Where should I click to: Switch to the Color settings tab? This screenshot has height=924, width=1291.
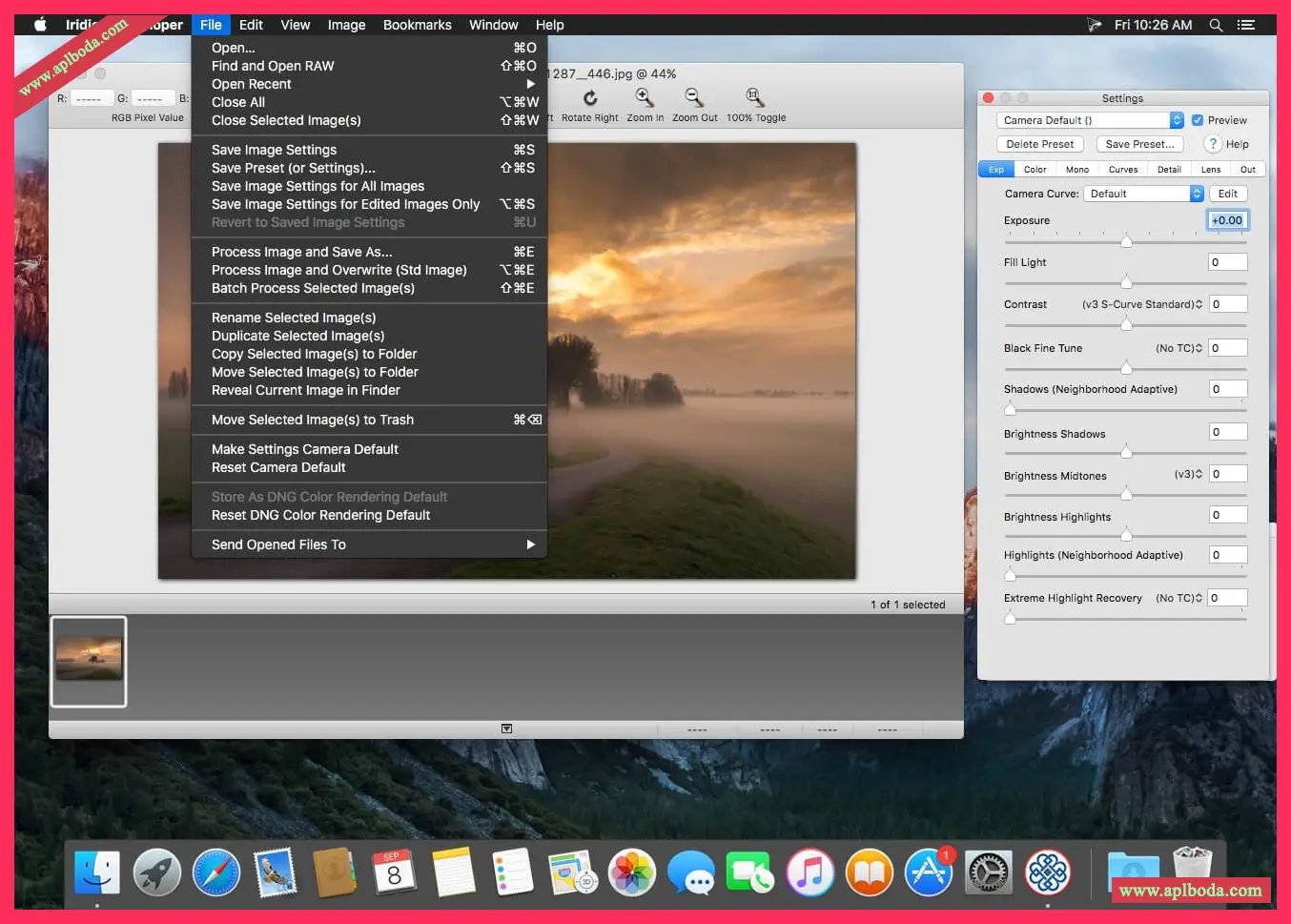(1035, 170)
